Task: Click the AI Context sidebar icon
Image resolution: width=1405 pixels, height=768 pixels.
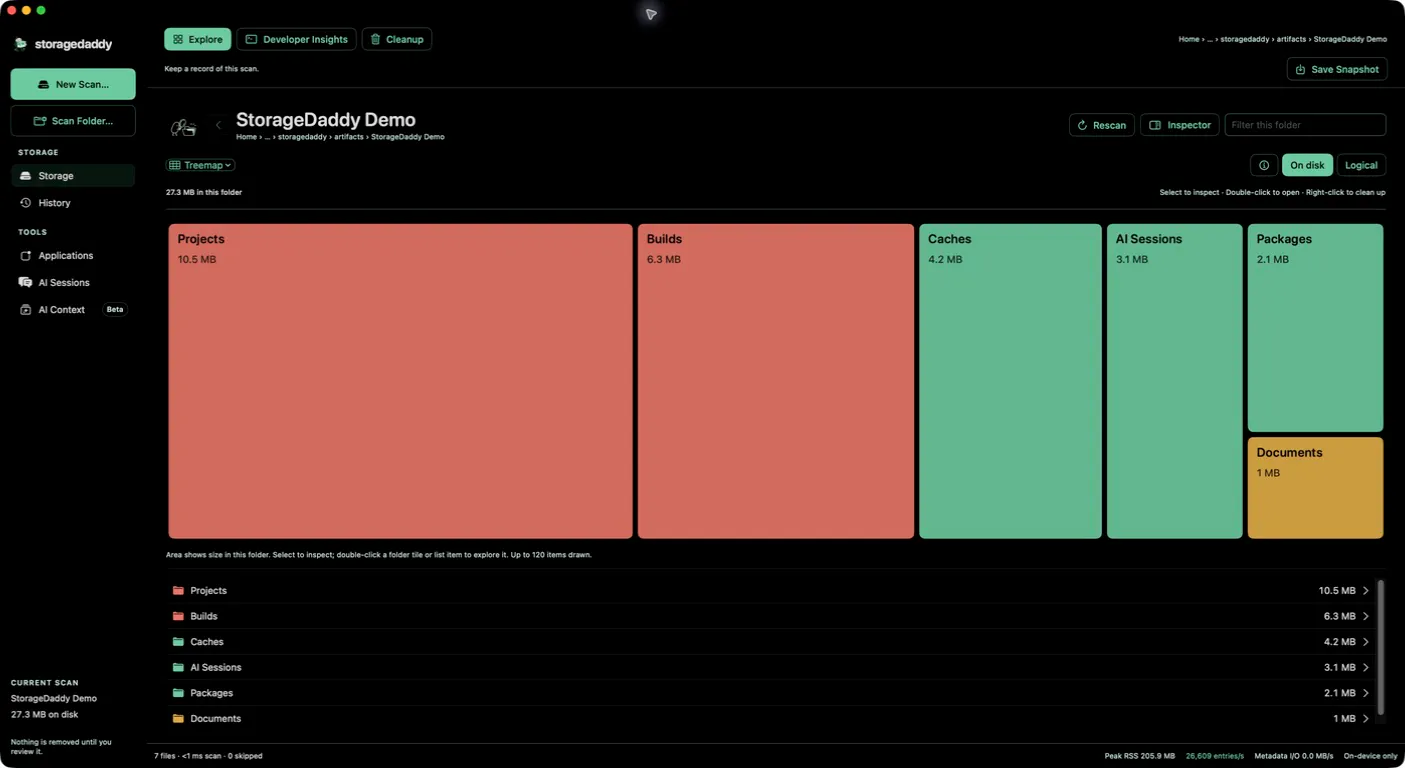Action: pyautogui.click(x=26, y=310)
